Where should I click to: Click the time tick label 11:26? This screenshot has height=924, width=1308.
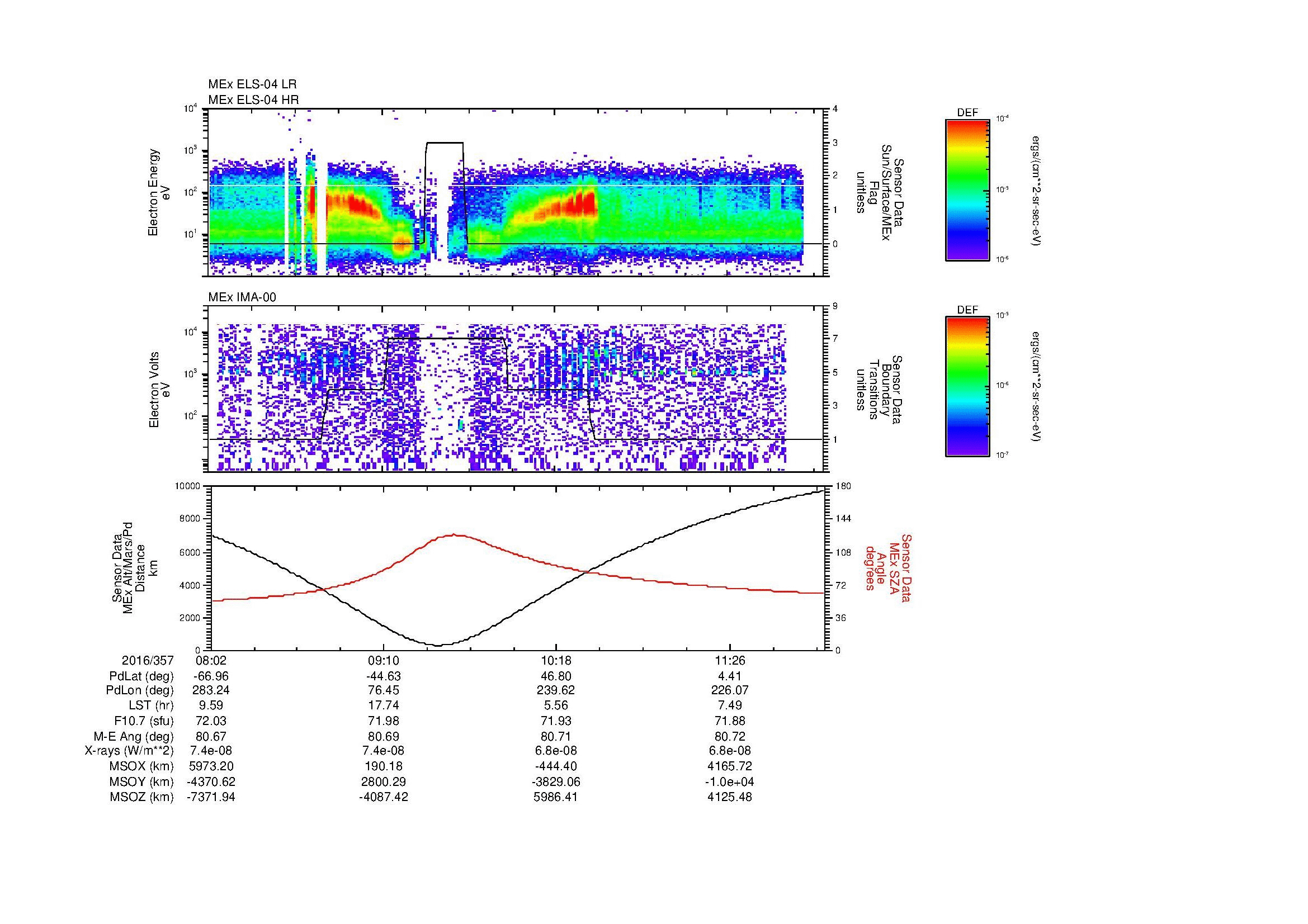click(x=730, y=661)
